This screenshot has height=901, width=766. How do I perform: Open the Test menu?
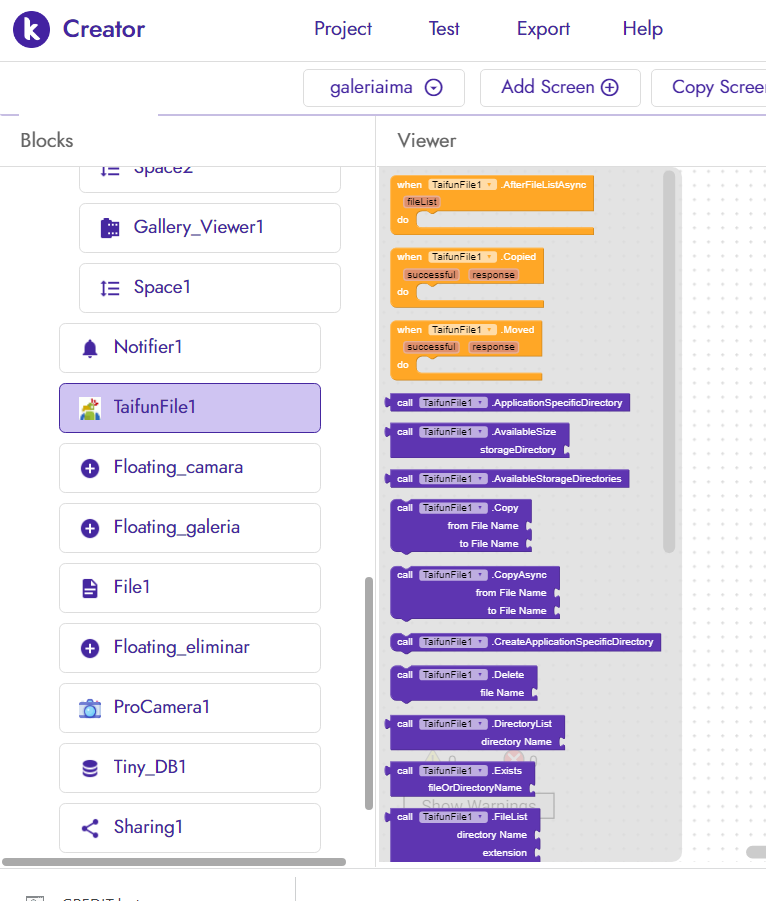(x=444, y=29)
